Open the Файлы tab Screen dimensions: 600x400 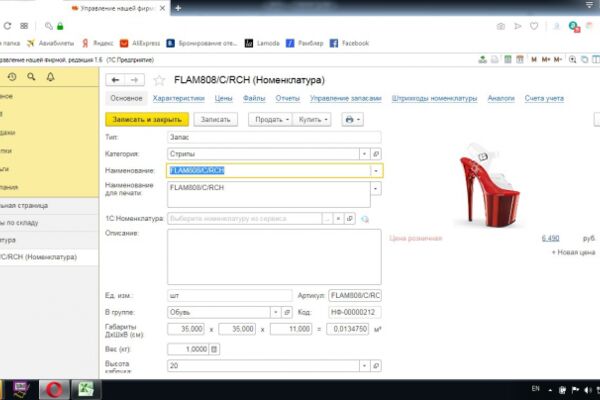(x=254, y=98)
